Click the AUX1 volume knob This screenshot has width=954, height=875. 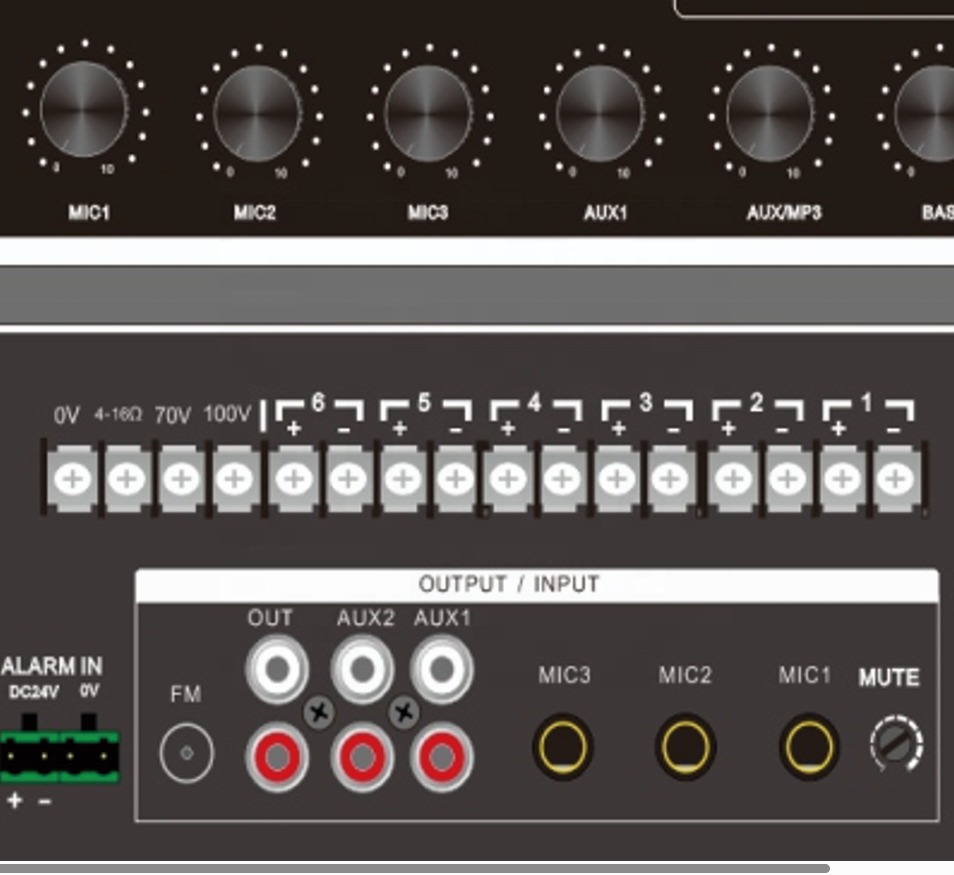click(600, 111)
